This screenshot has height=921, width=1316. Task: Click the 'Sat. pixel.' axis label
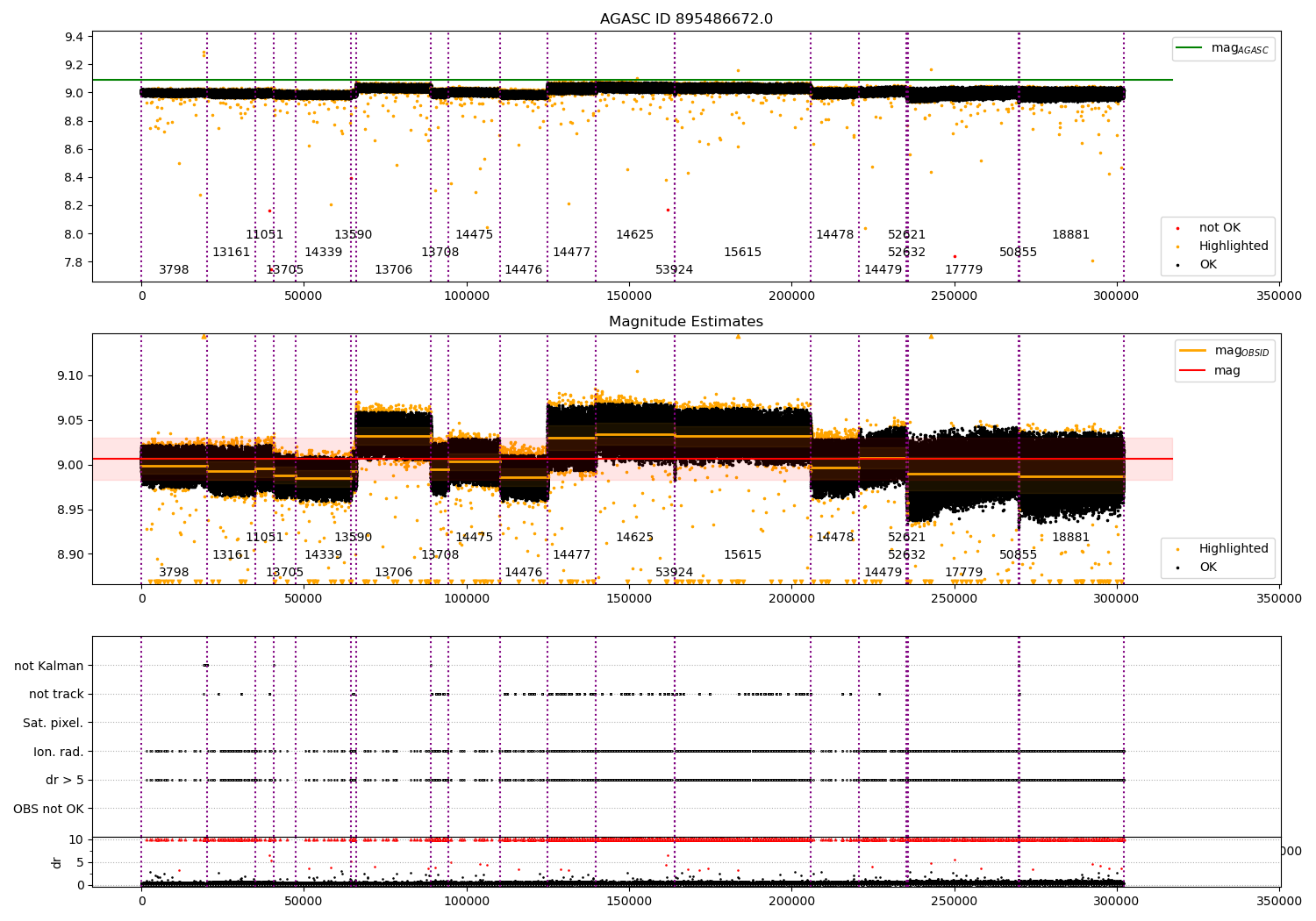[54, 723]
